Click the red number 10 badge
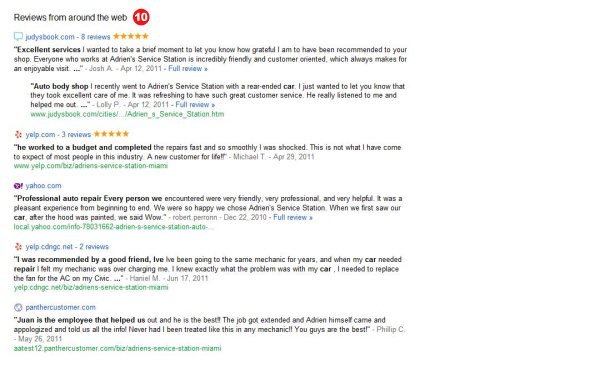Image resolution: width=600 pixels, height=373 pixels. pos(141,17)
